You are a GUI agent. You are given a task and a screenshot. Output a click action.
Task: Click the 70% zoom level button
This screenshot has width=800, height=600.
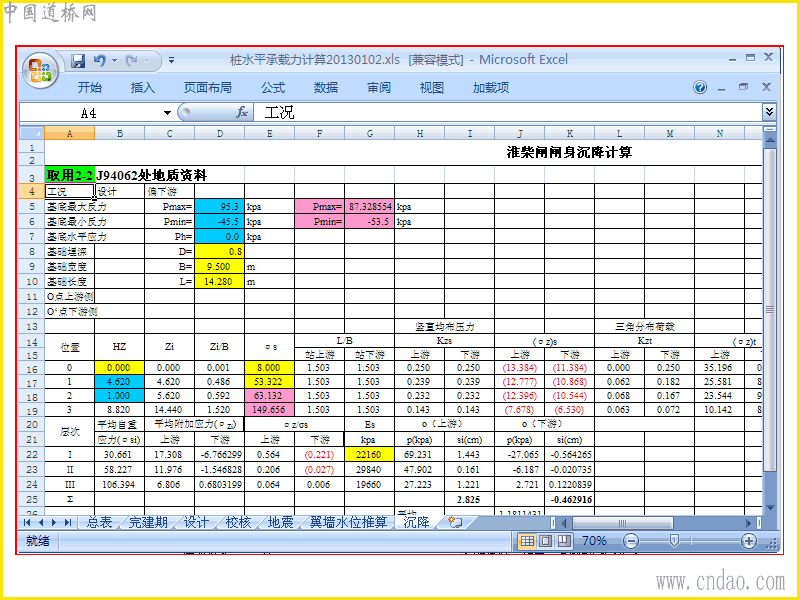(x=594, y=541)
